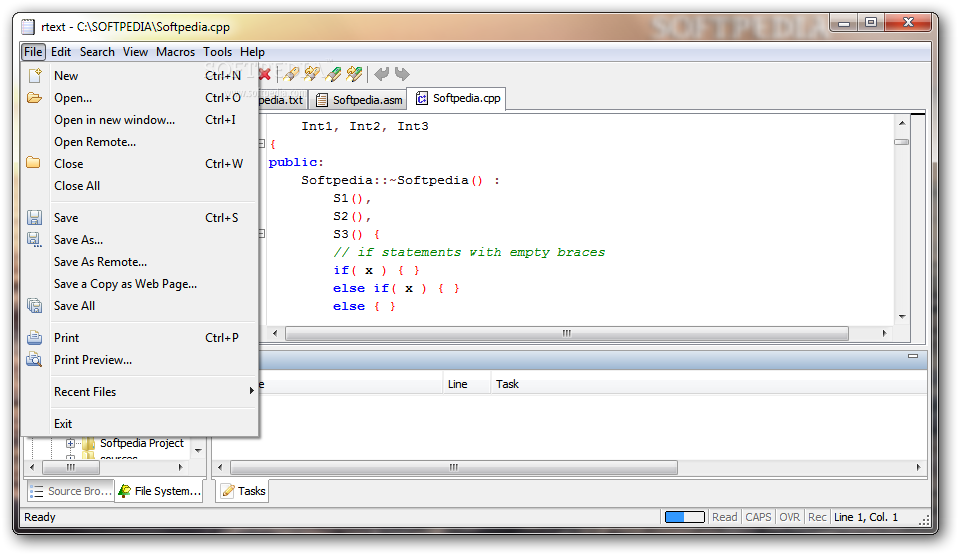This screenshot has height=555, width=959.
Task: Select Open in new window... menu entry
Action: click(x=139, y=120)
